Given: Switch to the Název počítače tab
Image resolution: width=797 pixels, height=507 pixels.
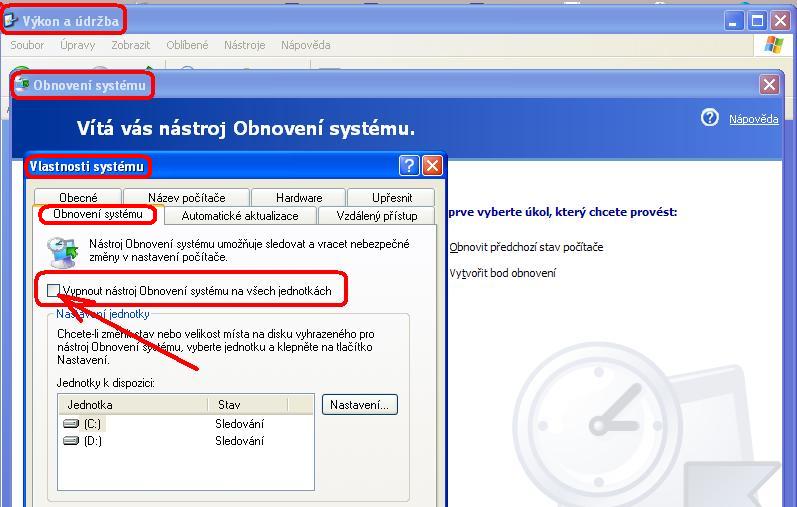Looking at the screenshot, I should (x=187, y=197).
